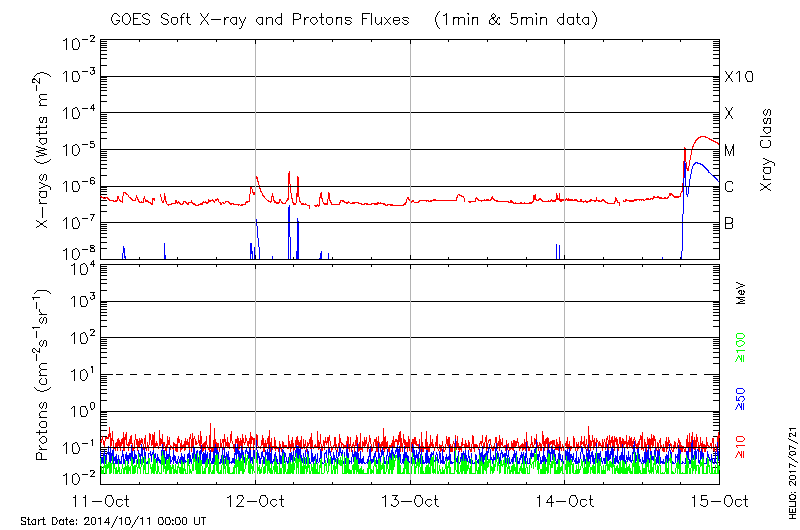The image size is (800, 530).
Task: Select the 15-Oct date tick label
Action: click(718, 502)
